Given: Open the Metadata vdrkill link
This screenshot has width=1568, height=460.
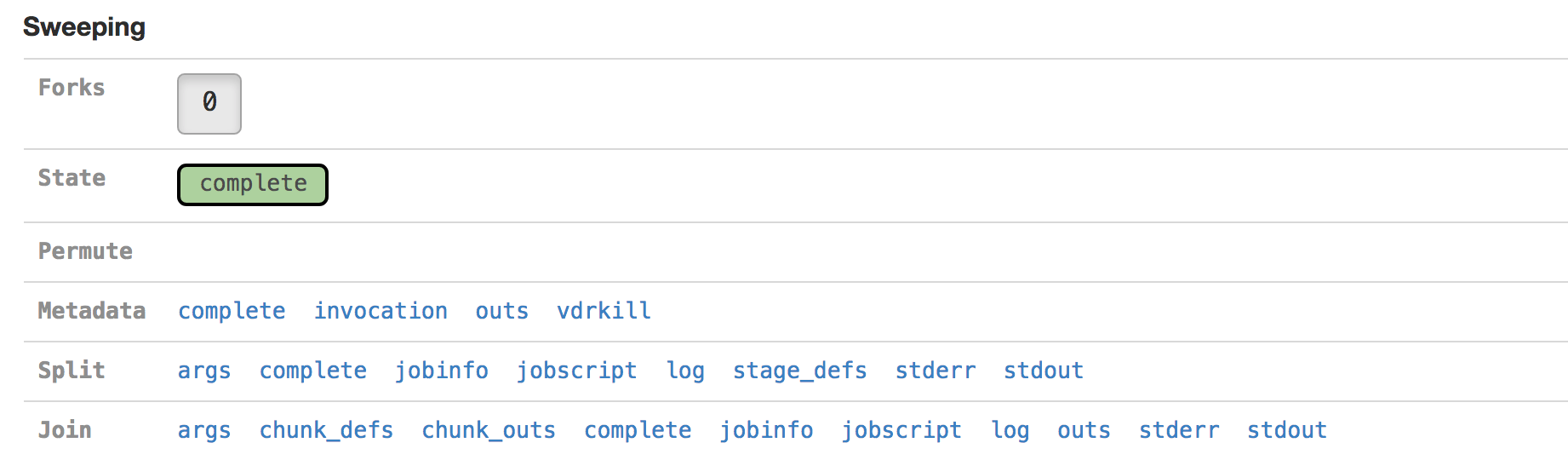Looking at the screenshot, I should (604, 311).
